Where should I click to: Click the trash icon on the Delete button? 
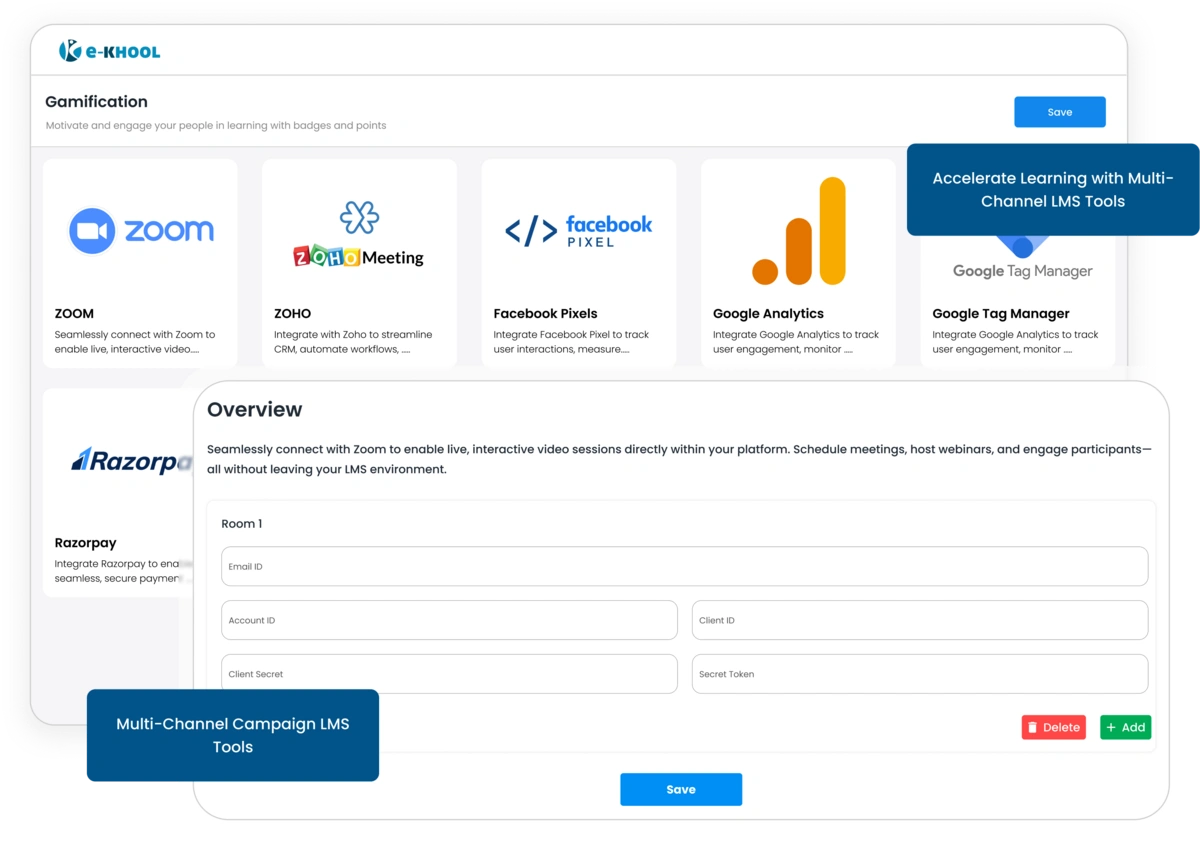pyautogui.click(x=1033, y=727)
